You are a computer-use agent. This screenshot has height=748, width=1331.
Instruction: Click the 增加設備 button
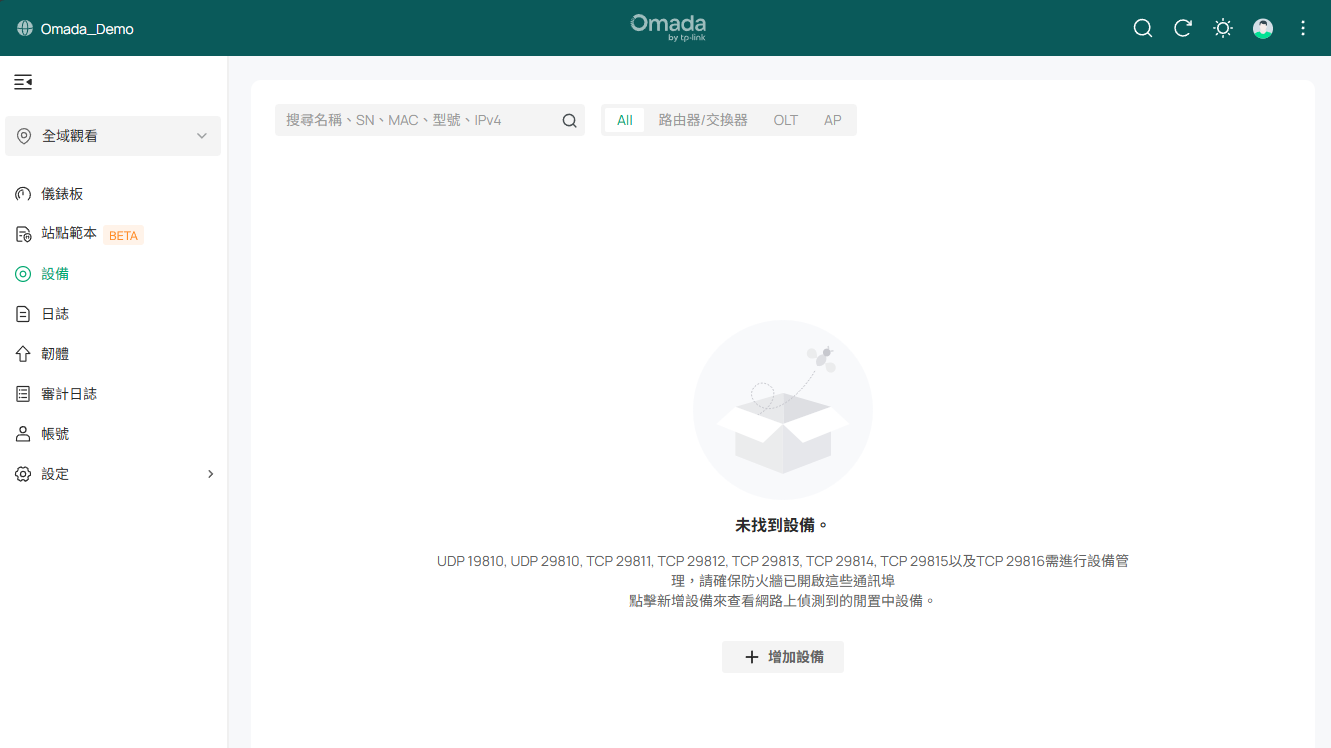coord(783,657)
